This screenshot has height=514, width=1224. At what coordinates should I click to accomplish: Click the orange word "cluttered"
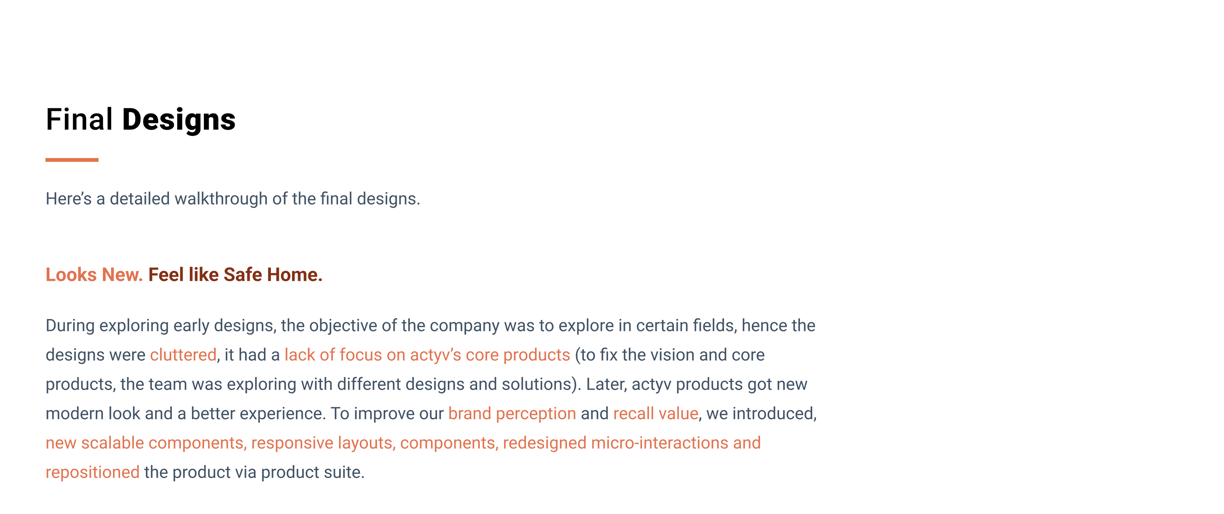(183, 355)
